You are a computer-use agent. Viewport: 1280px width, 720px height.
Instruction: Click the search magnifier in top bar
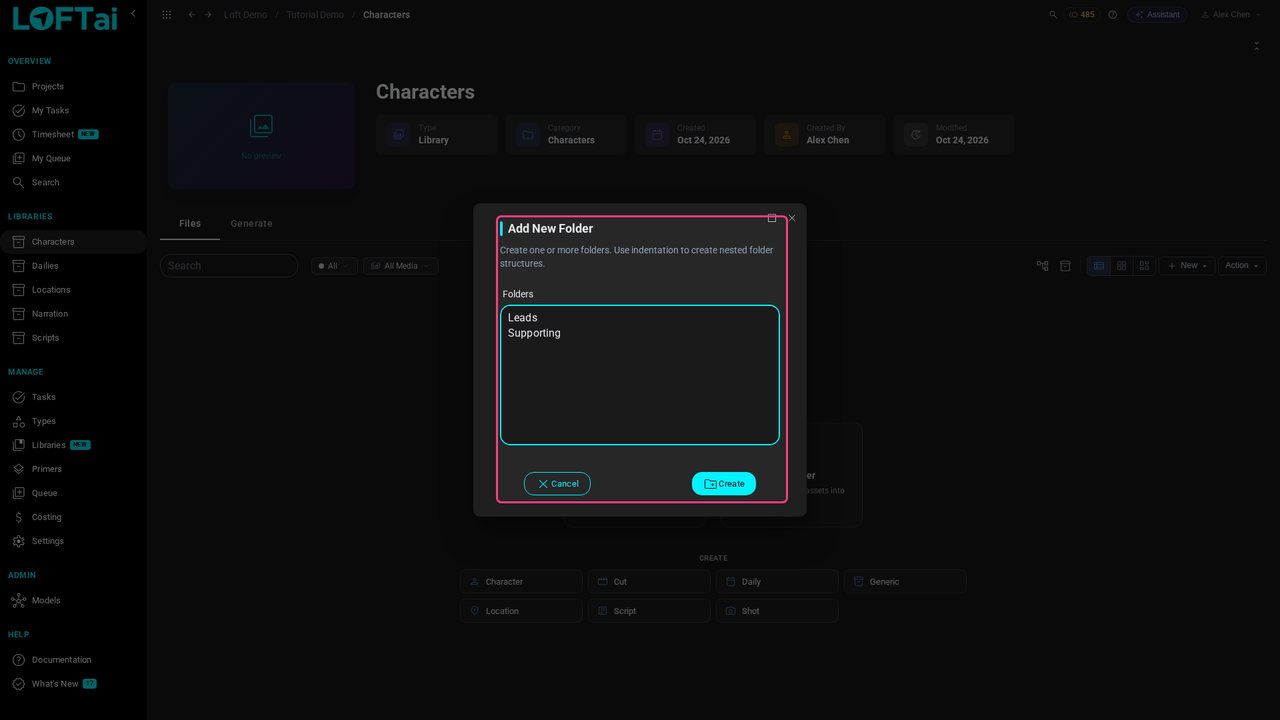click(1053, 15)
